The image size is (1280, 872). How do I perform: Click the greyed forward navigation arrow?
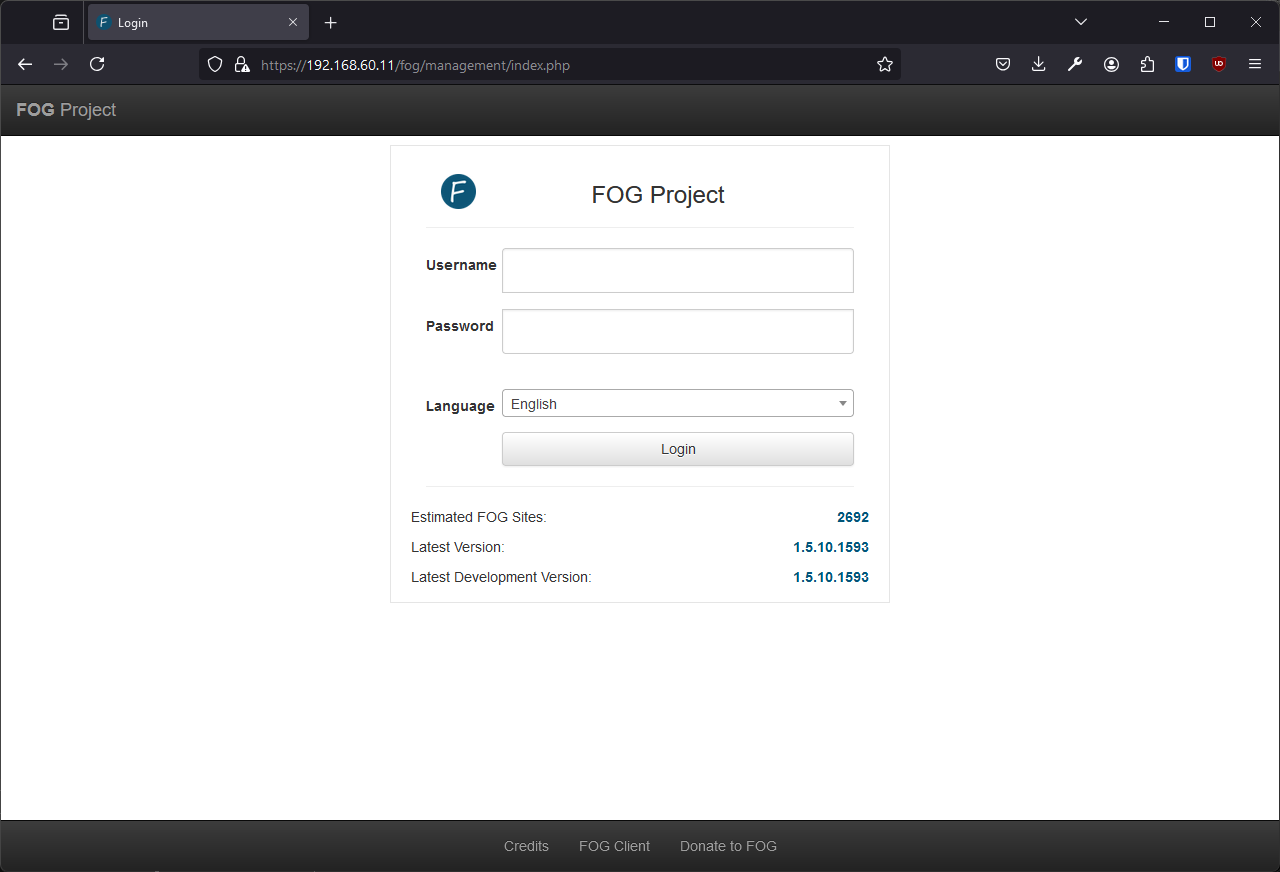click(61, 64)
